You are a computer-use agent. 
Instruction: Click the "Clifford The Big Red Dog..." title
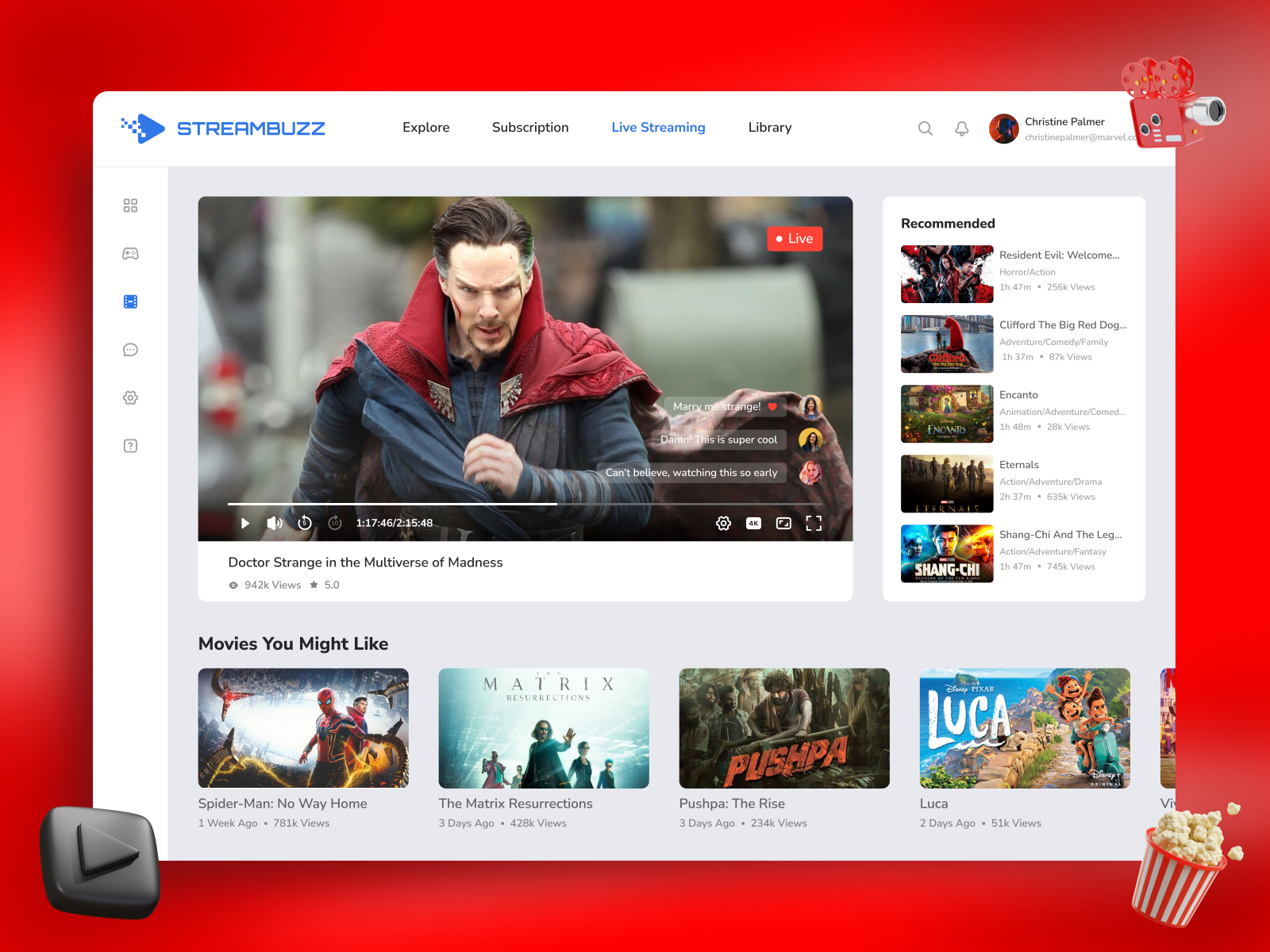pyautogui.click(x=1063, y=325)
